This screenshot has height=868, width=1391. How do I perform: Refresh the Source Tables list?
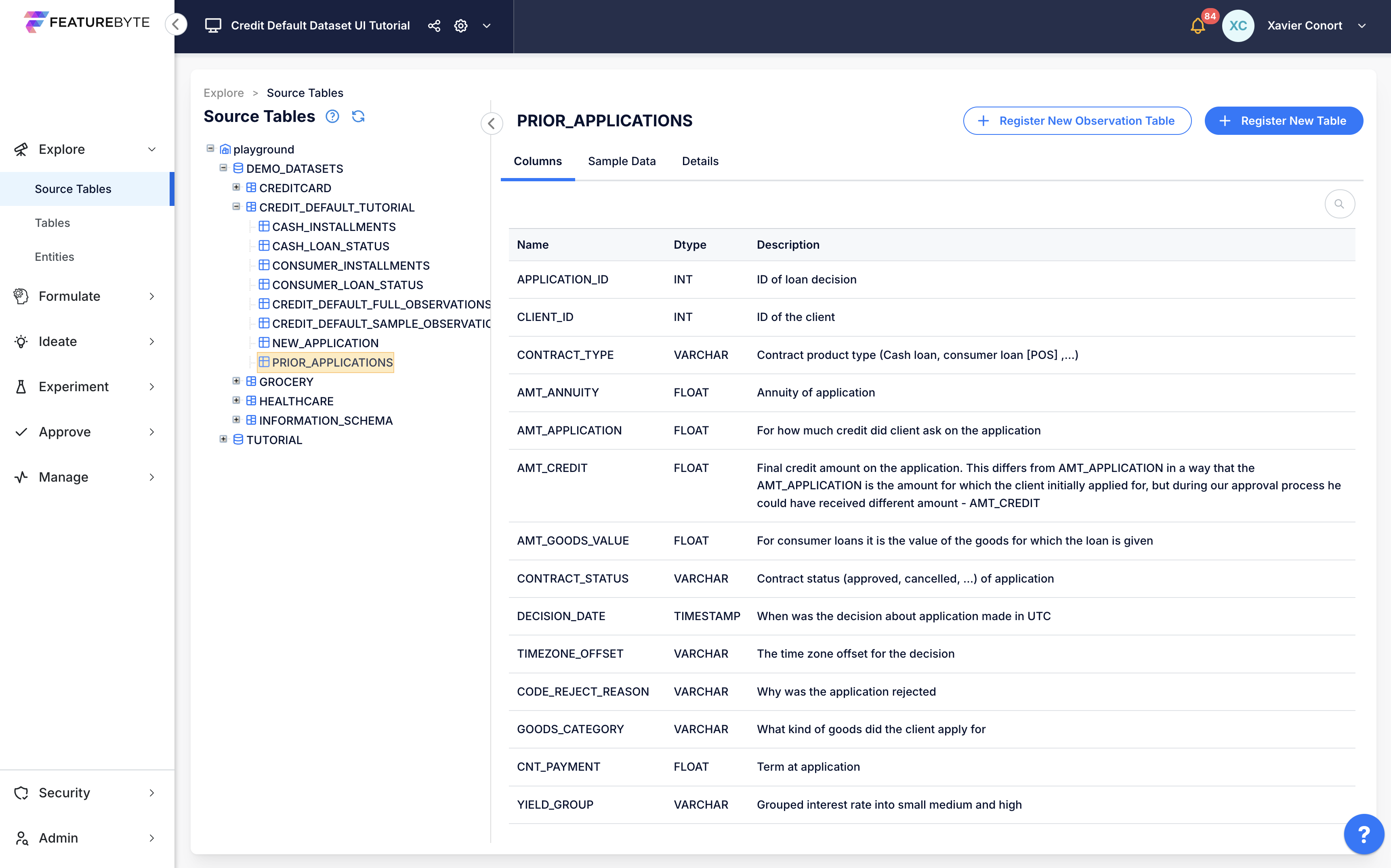click(x=358, y=117)
